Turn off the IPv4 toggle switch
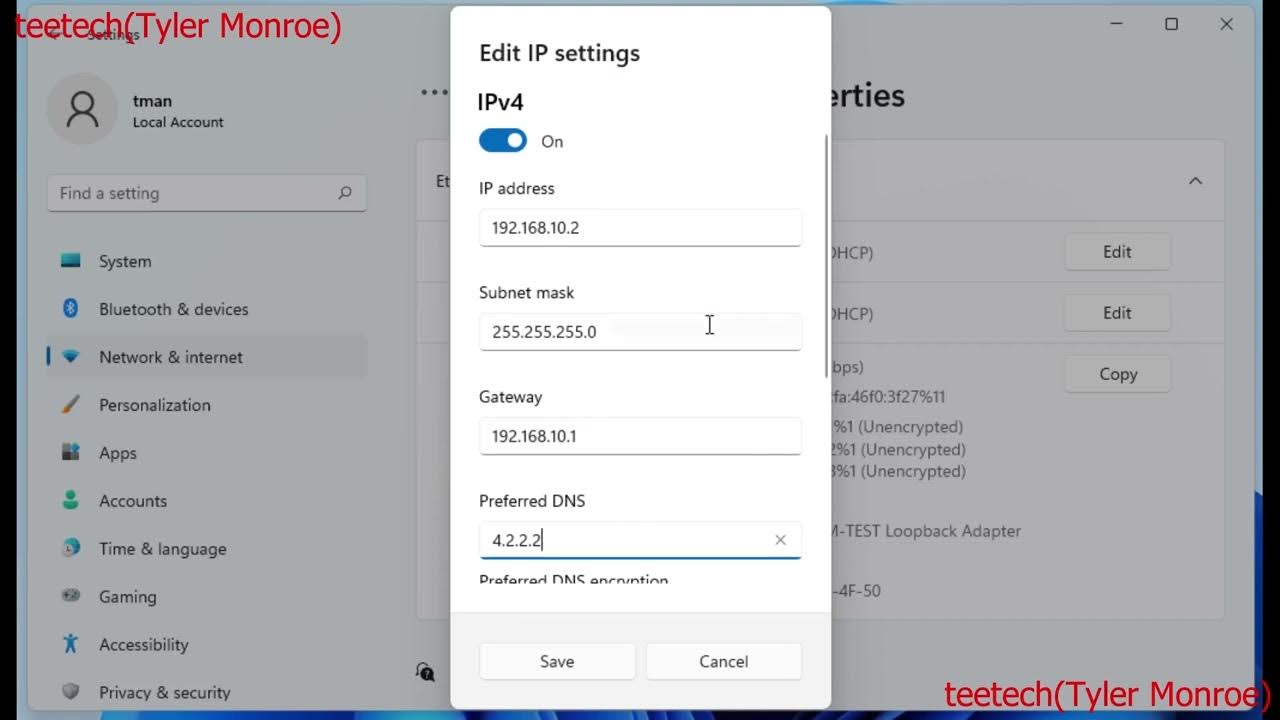The width and height of the screenshot is (1280, 720). tap(502, 141)
